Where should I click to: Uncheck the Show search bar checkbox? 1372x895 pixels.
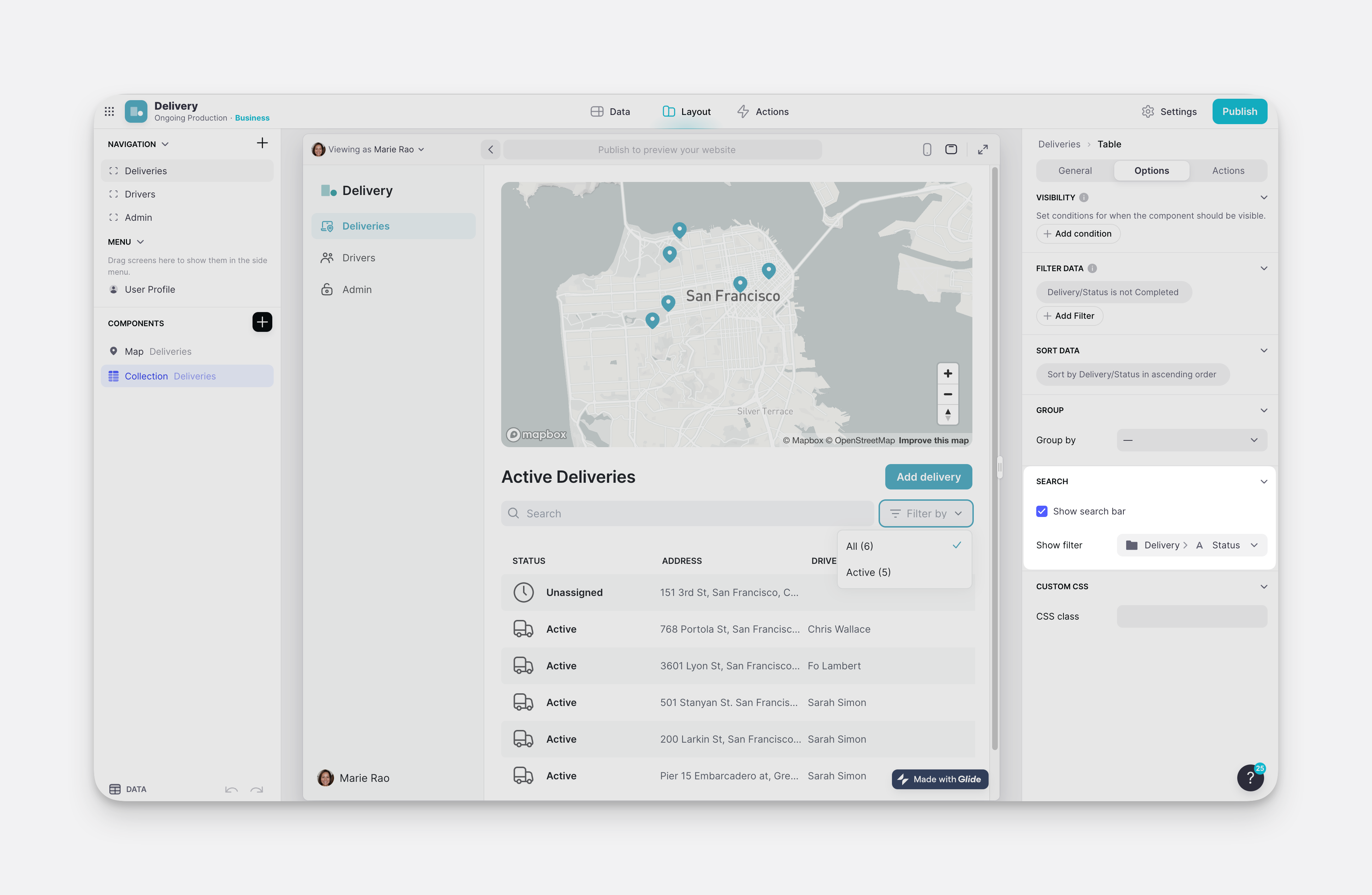(1042, 511)
